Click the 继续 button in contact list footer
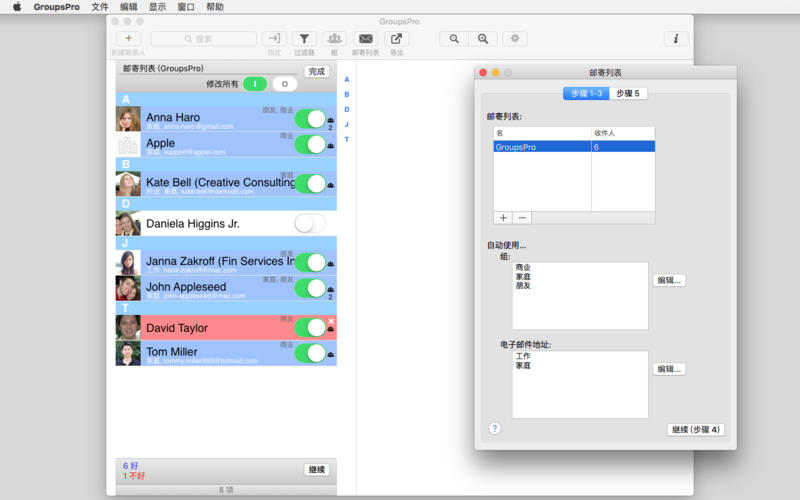Image resolution: width=800 pixels, height=500 pixels. pos(317,469)
